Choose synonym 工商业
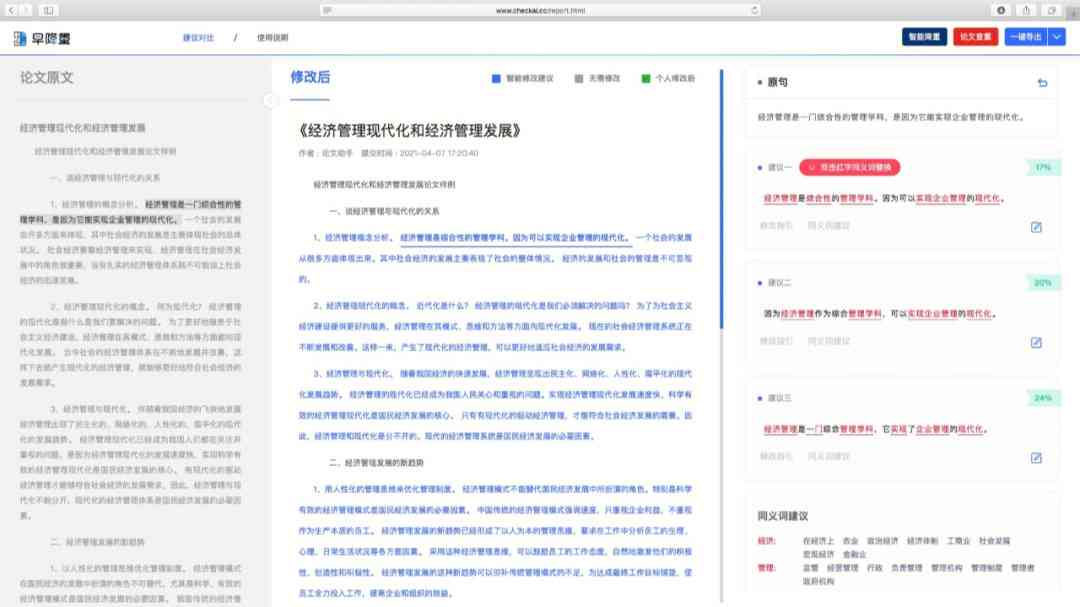Image resolution: width=1080 pixels, height=607 pixels. pyautogui.click(x=958, y=541)
